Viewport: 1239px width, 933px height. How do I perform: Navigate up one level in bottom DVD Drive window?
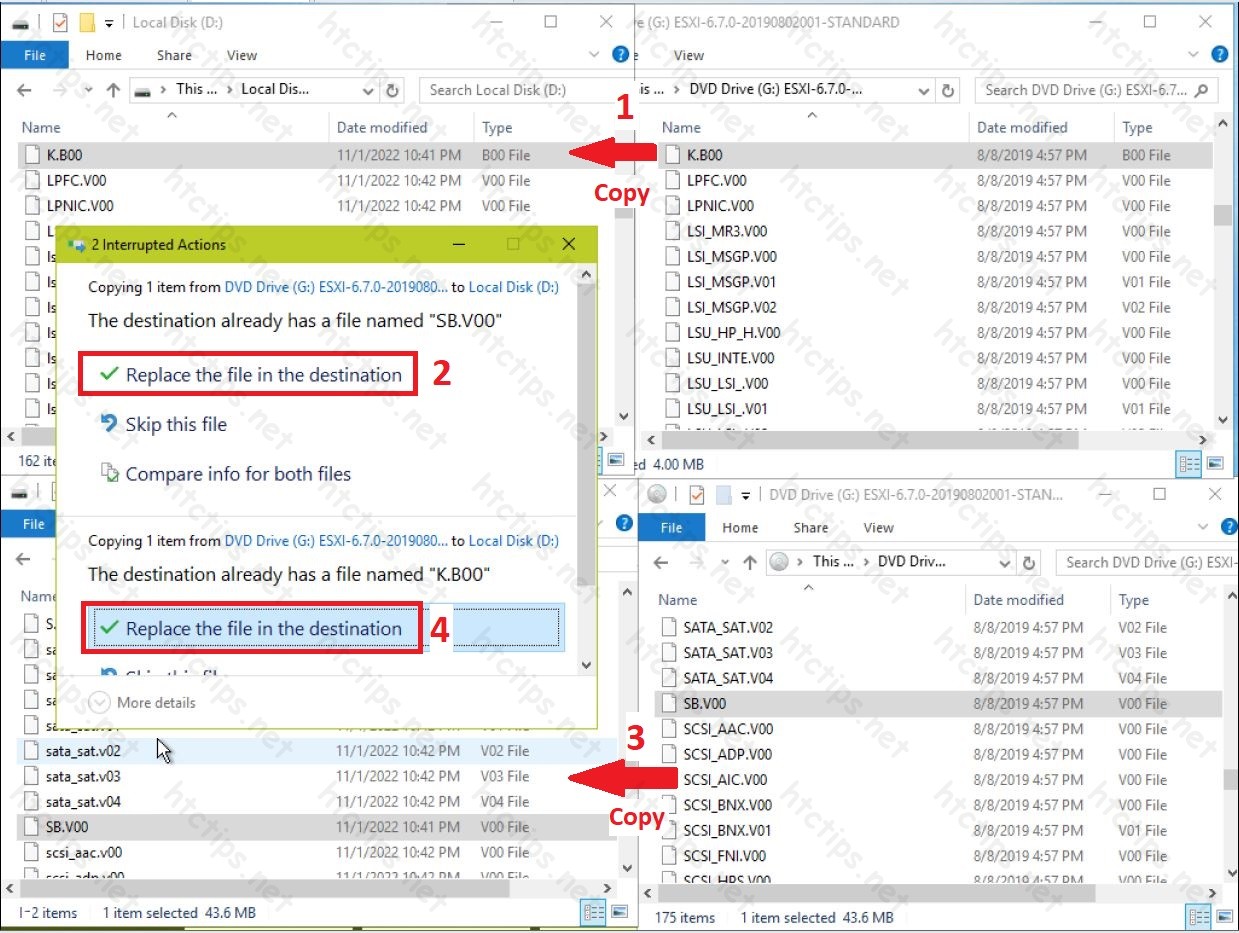750,562
